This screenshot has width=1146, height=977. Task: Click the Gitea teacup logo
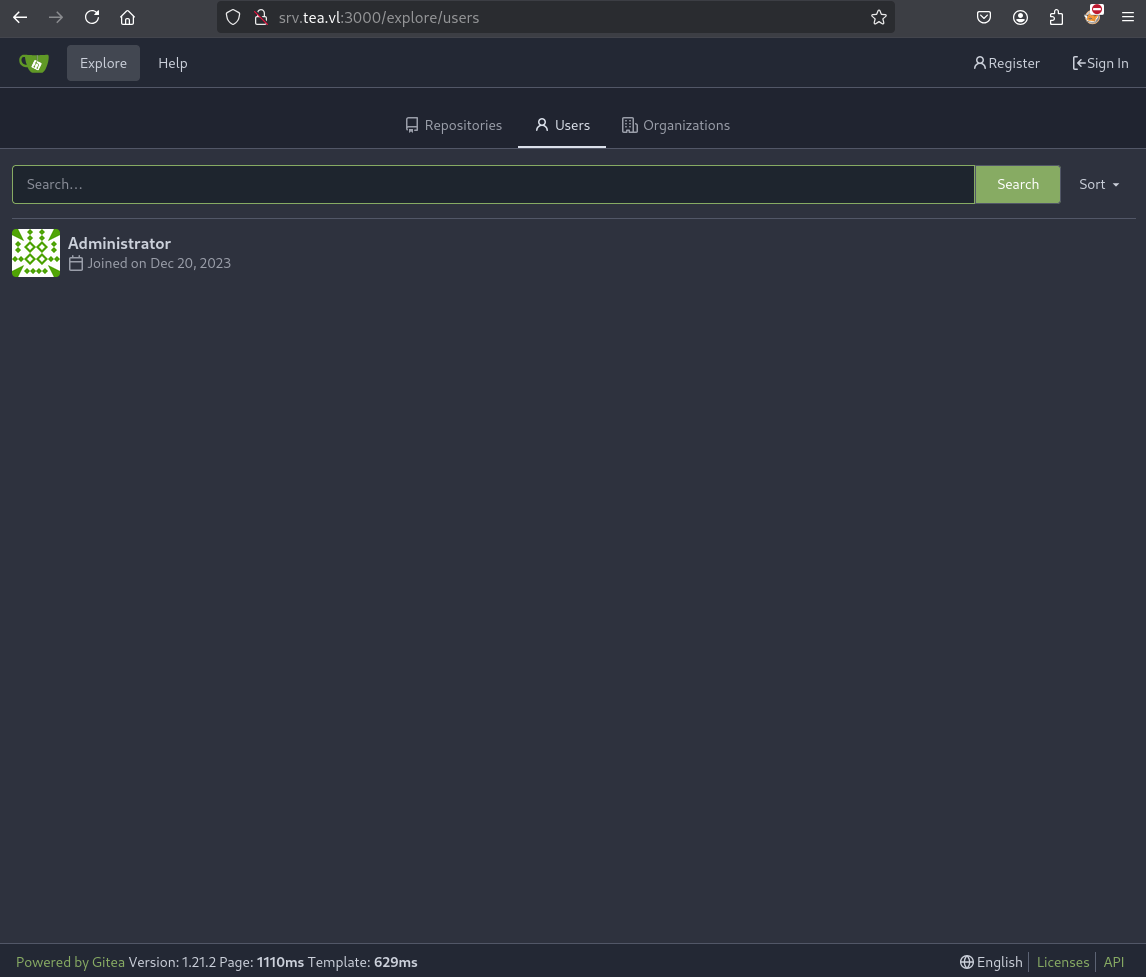(x=34, y=64)
